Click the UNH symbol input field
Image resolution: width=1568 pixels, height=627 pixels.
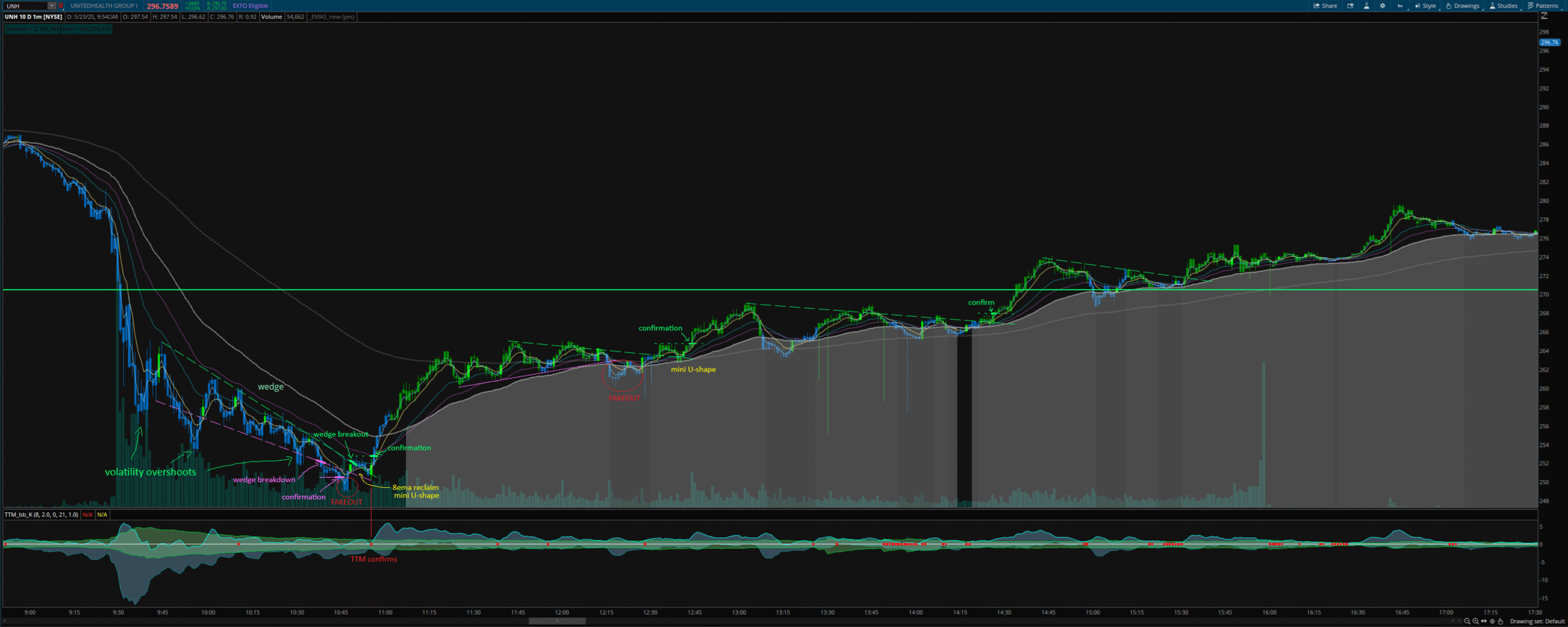24,6
